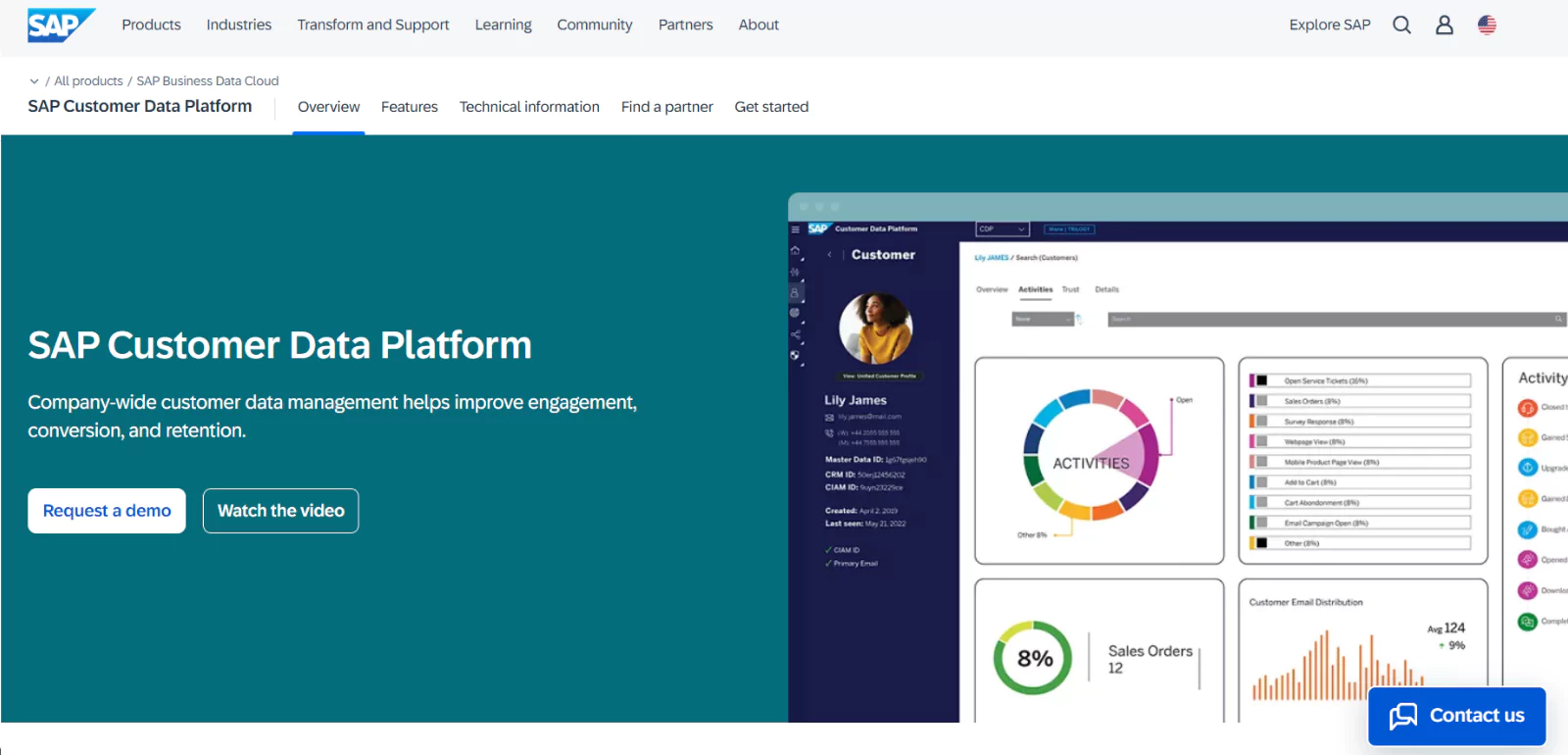Open the Learning menu
This screenshot has width=1568, height=755.
(x=504, y=25)
